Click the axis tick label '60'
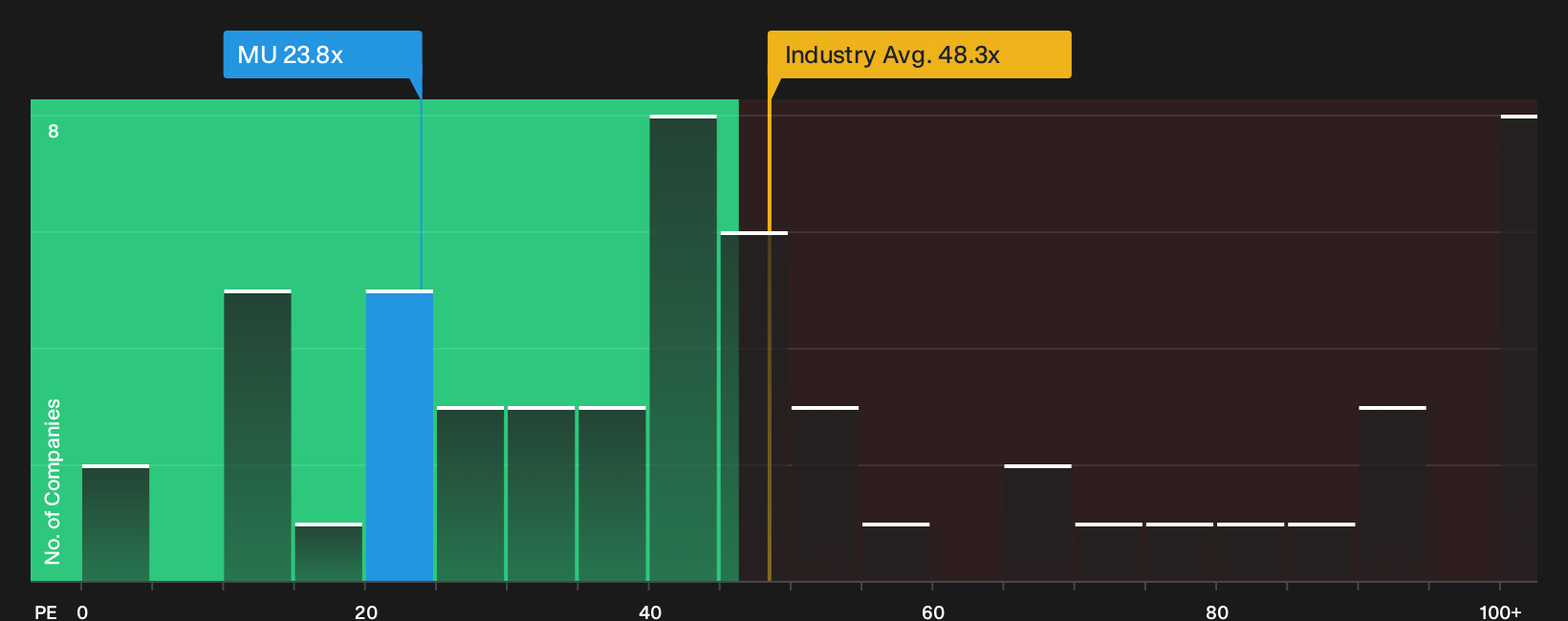 click(933, 611)
